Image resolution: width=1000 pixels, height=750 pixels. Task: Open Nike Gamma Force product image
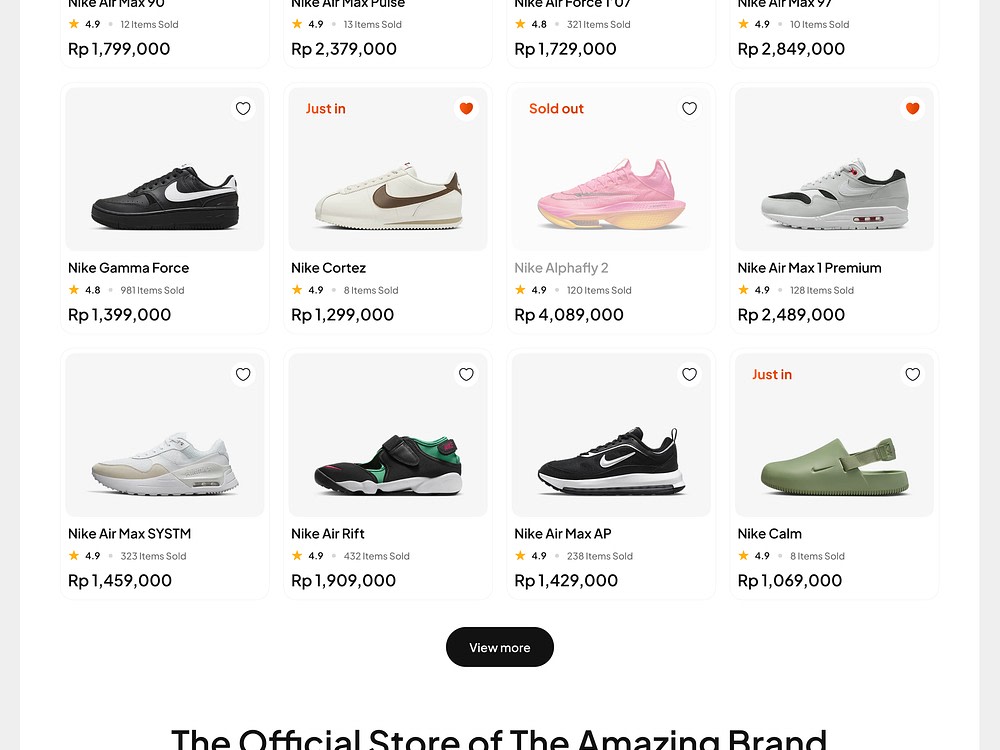point(165,169)
